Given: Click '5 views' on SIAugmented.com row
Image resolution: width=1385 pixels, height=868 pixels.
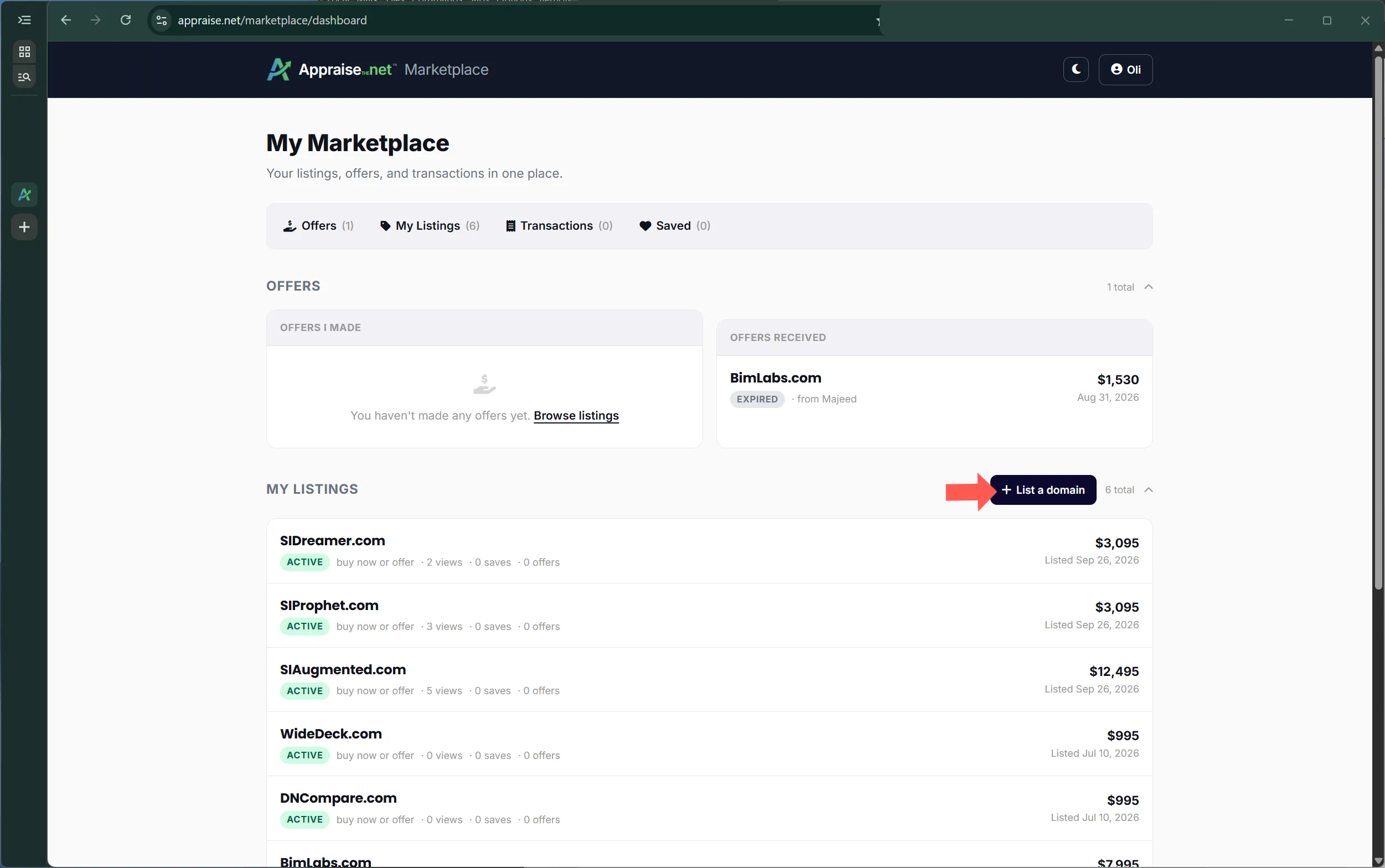Looking at the screenshot, I should tap(445, 691).
